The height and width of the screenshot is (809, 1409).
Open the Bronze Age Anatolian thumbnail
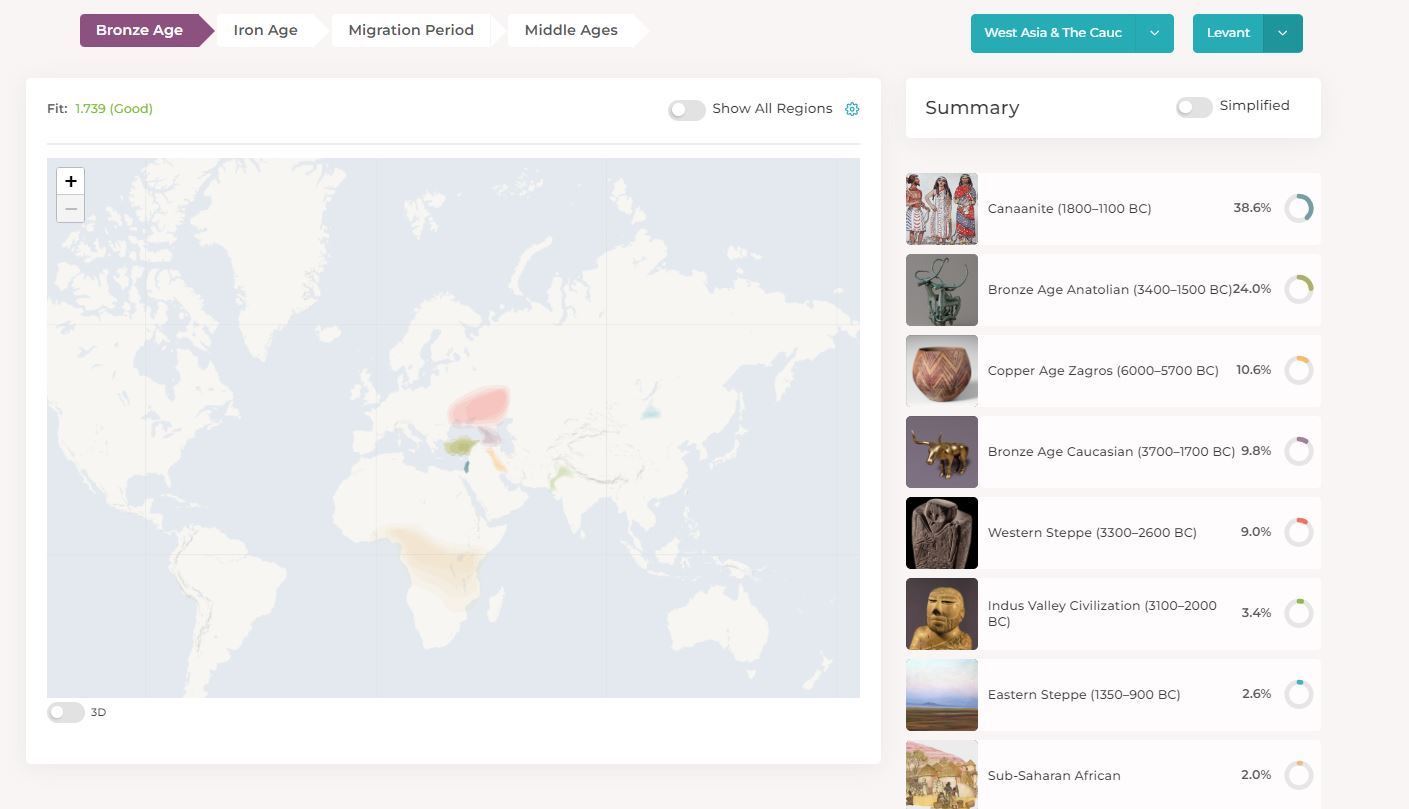pyautogui.click(x=942, y=290)
